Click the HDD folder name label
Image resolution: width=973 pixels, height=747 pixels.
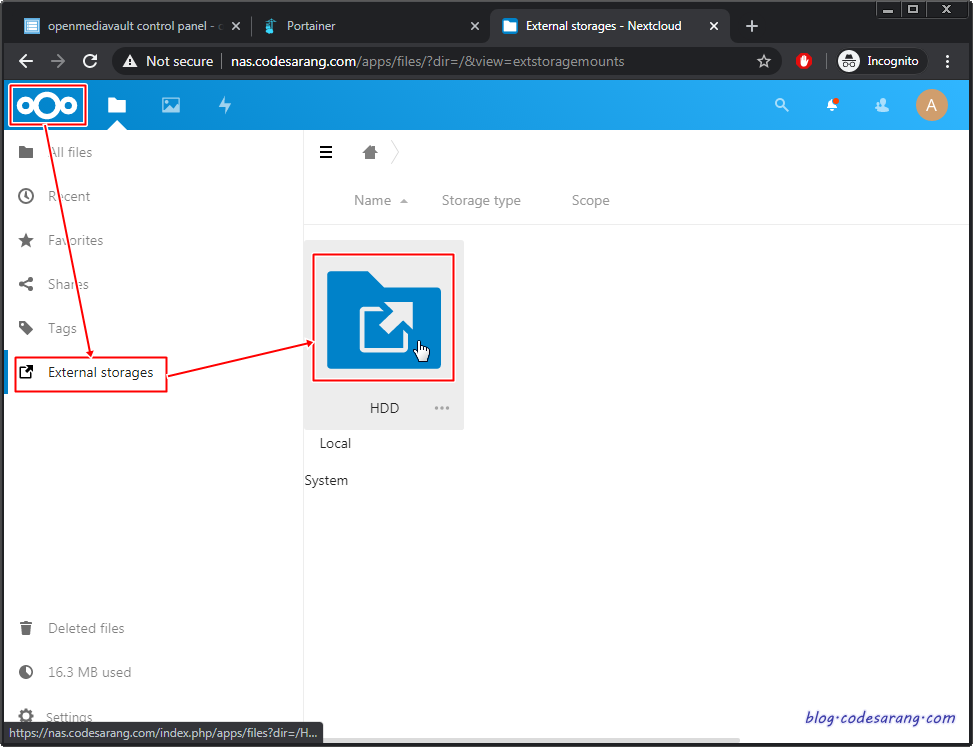pos(384,408)
